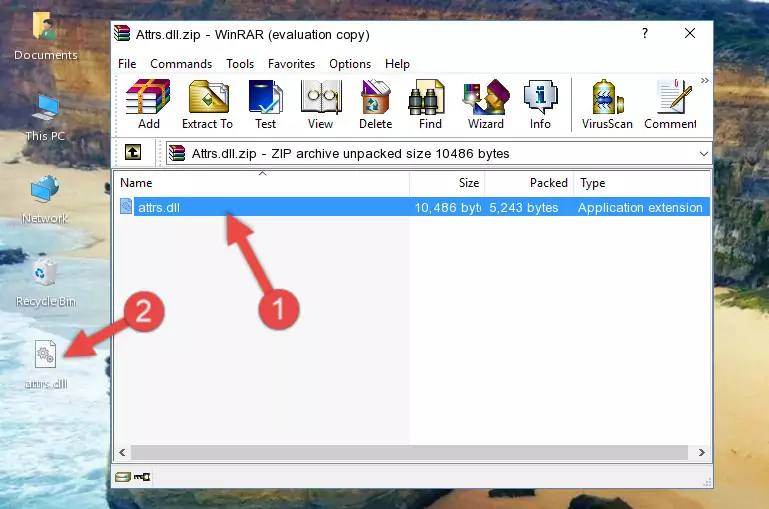
Task: Click the Extract To toolbar icon
Action: point(207,104)
